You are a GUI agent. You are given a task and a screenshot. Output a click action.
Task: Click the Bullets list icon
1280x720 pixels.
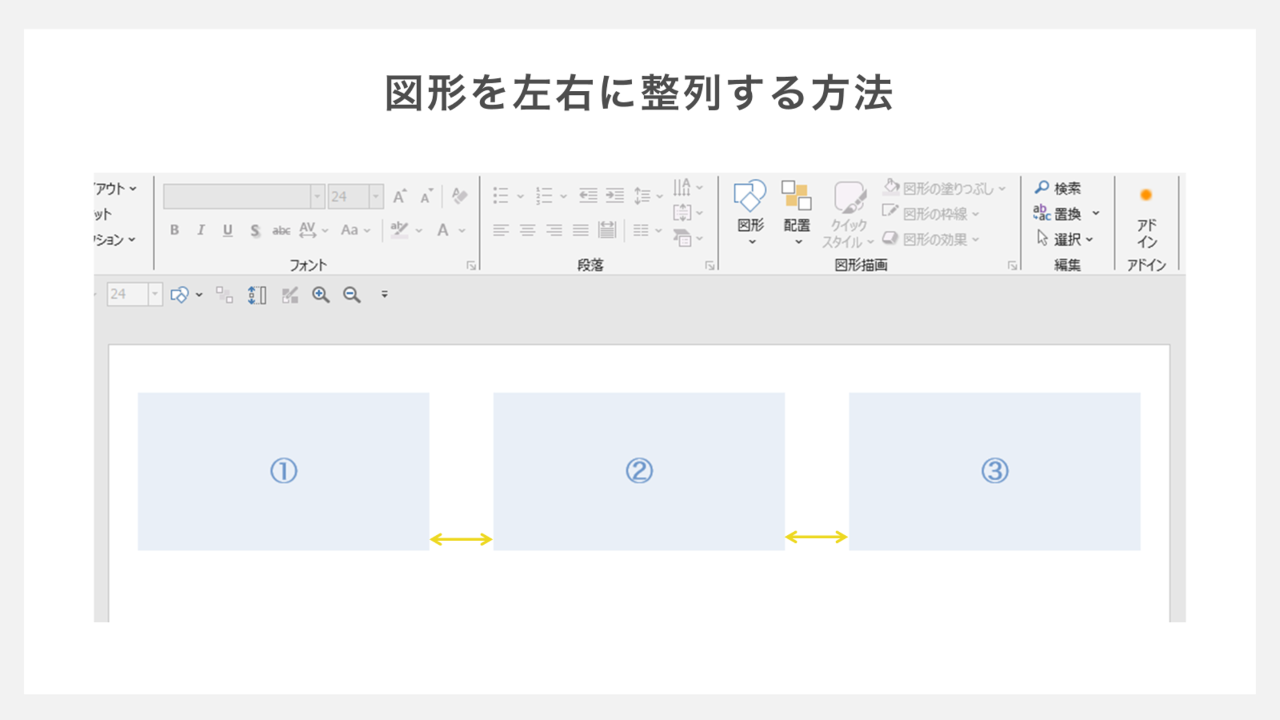[501, 196]
